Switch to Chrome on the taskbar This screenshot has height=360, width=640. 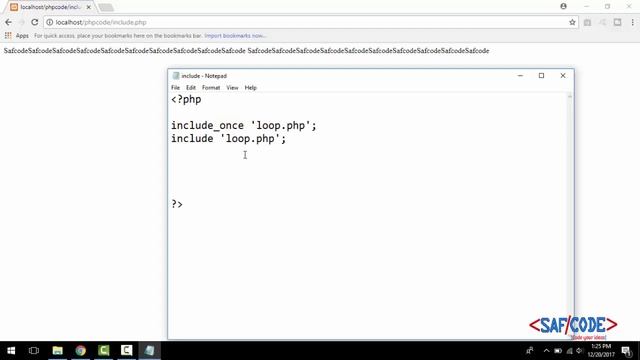80,351
